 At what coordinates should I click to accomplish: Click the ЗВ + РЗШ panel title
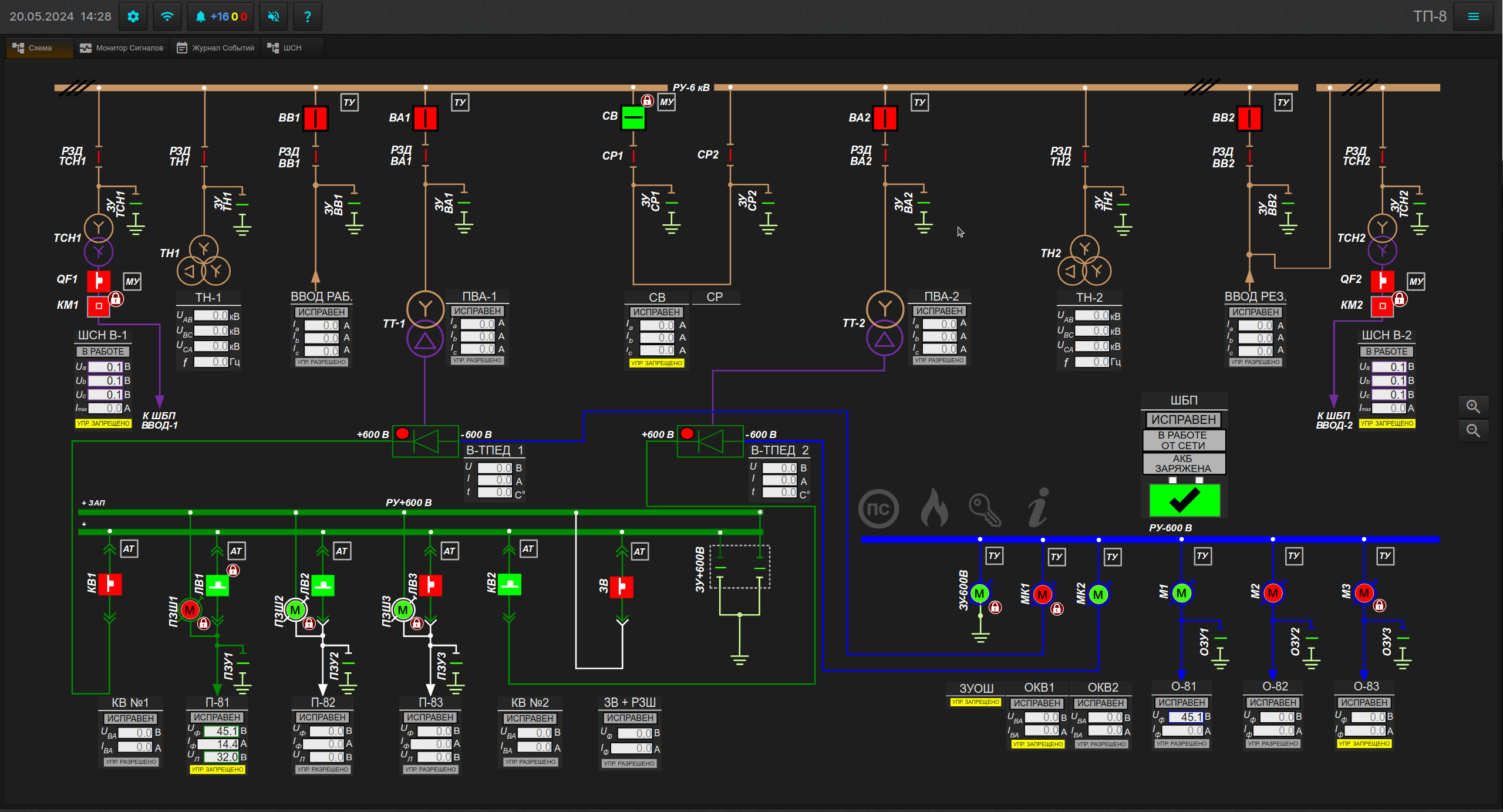point(630,702)
